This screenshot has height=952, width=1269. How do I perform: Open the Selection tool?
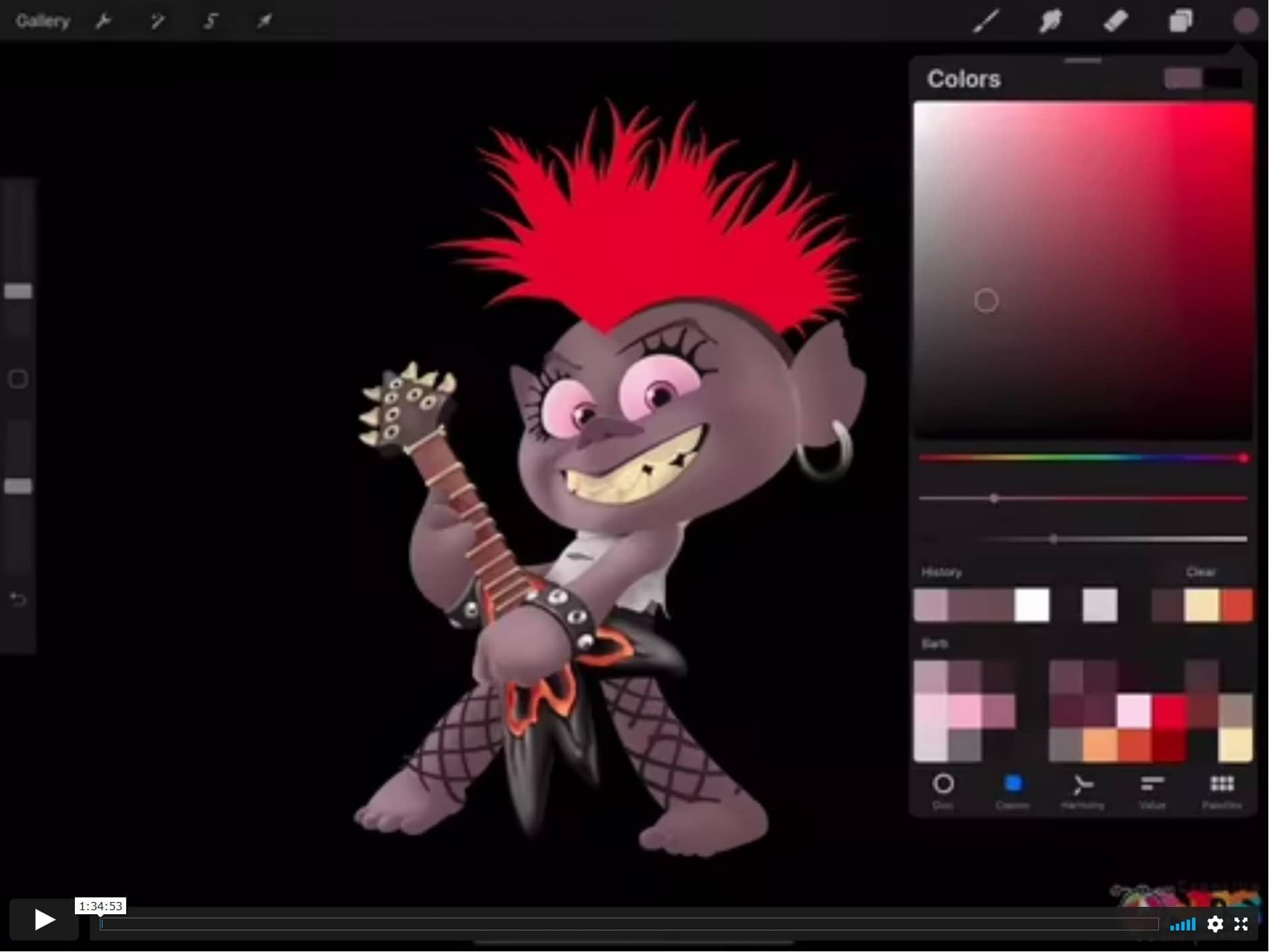coord(211,20)
